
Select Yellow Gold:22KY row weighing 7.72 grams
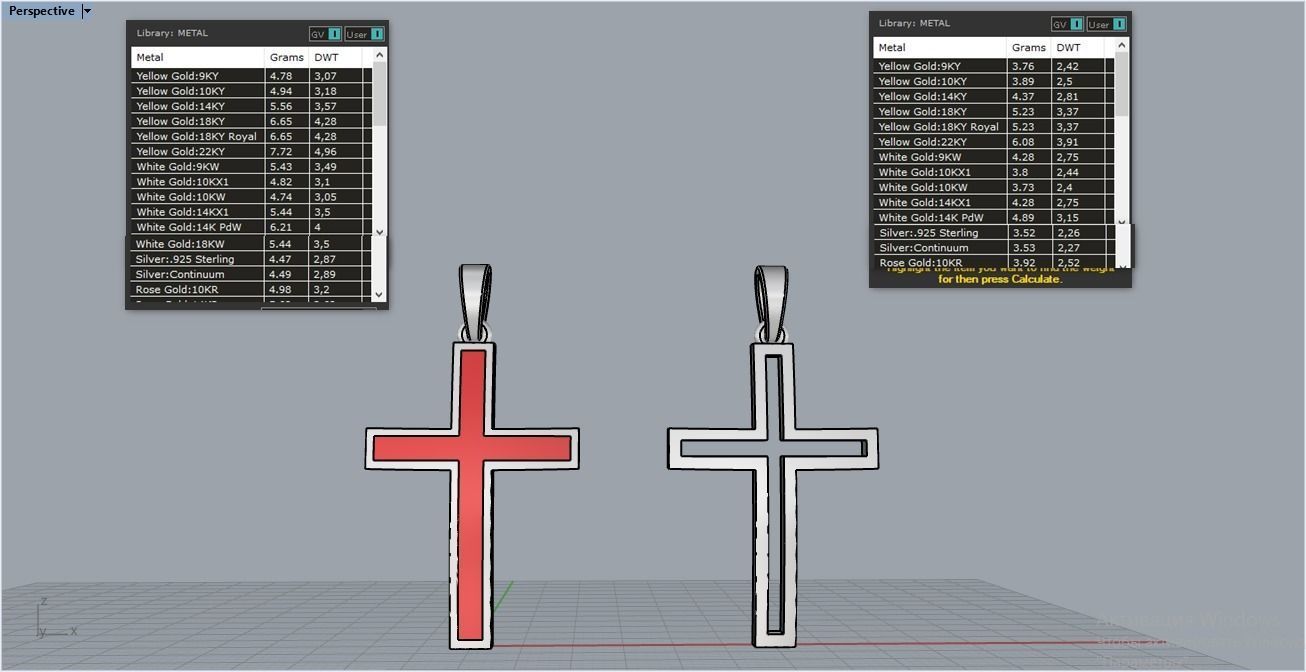(251, 151)
